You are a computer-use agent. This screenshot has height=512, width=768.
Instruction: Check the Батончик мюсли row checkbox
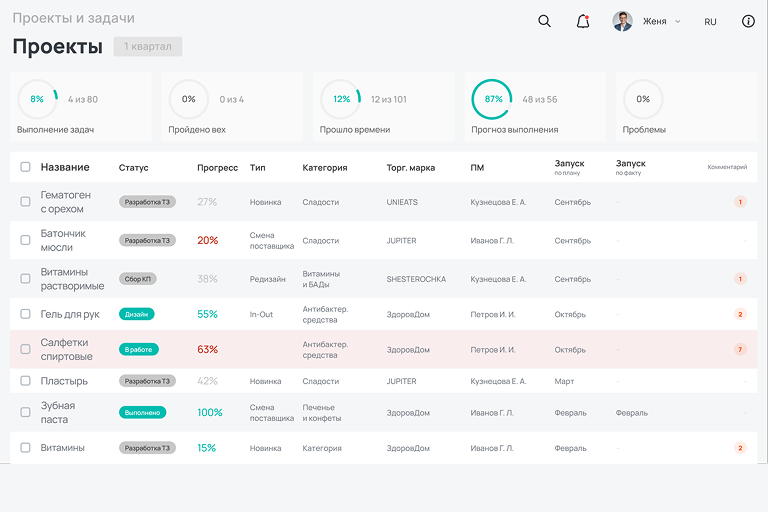(25, 240)
